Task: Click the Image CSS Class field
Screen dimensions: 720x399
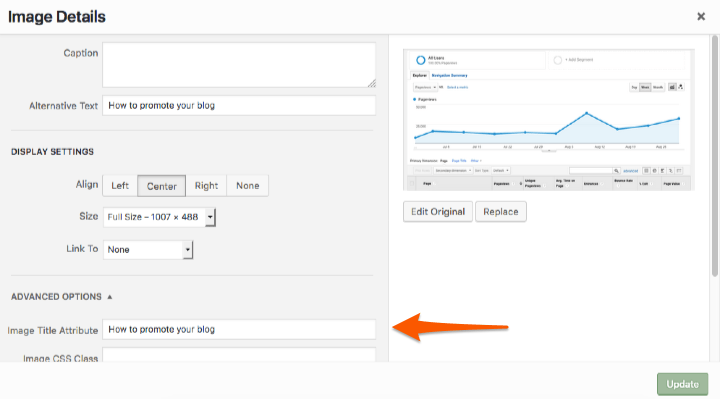Action: coord(239,355)
